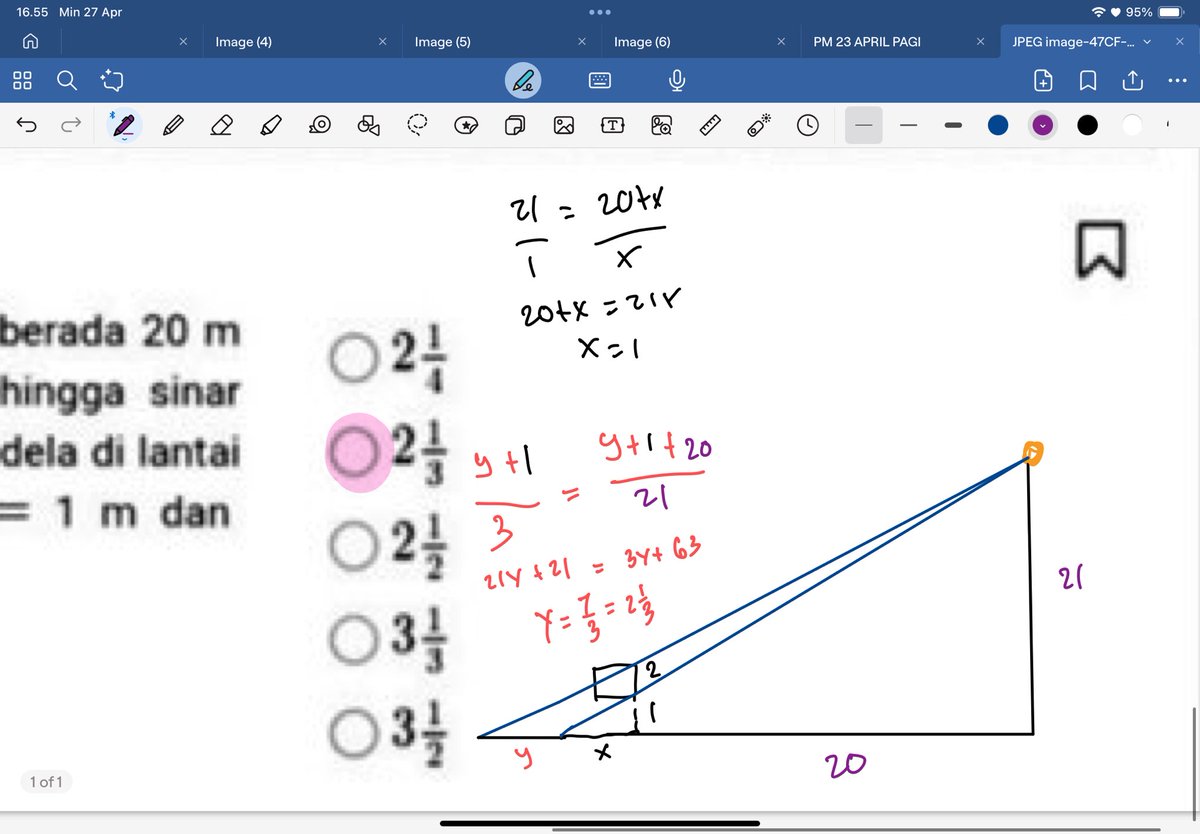Close the Image (6) tab
This screenshot has width=1200, height=834.
tap(781, 42)
